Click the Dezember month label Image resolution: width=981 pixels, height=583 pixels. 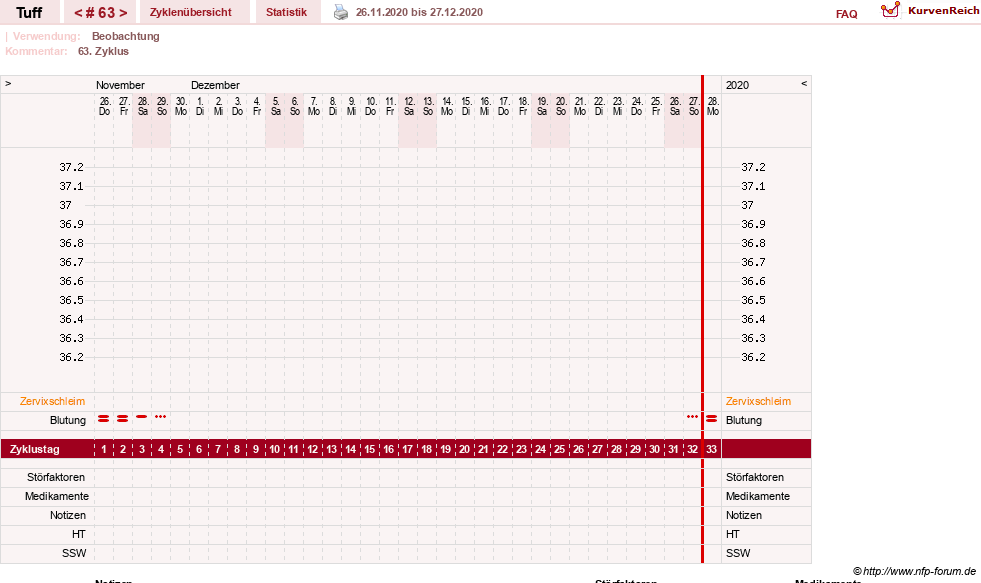[x=215, y=85]
